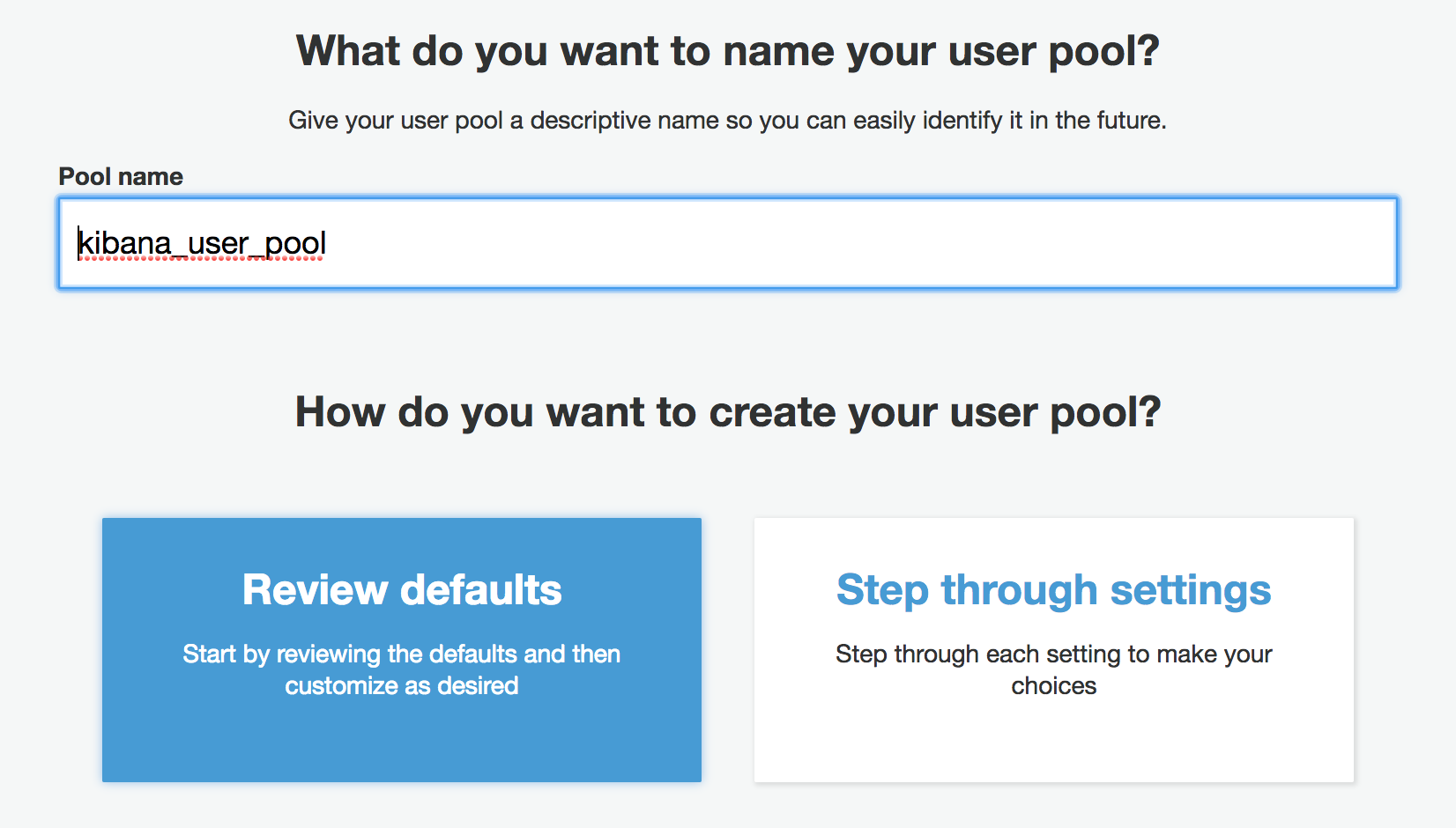Place cursor after 'kibana_user_pool' text

(x=328, y=243)
